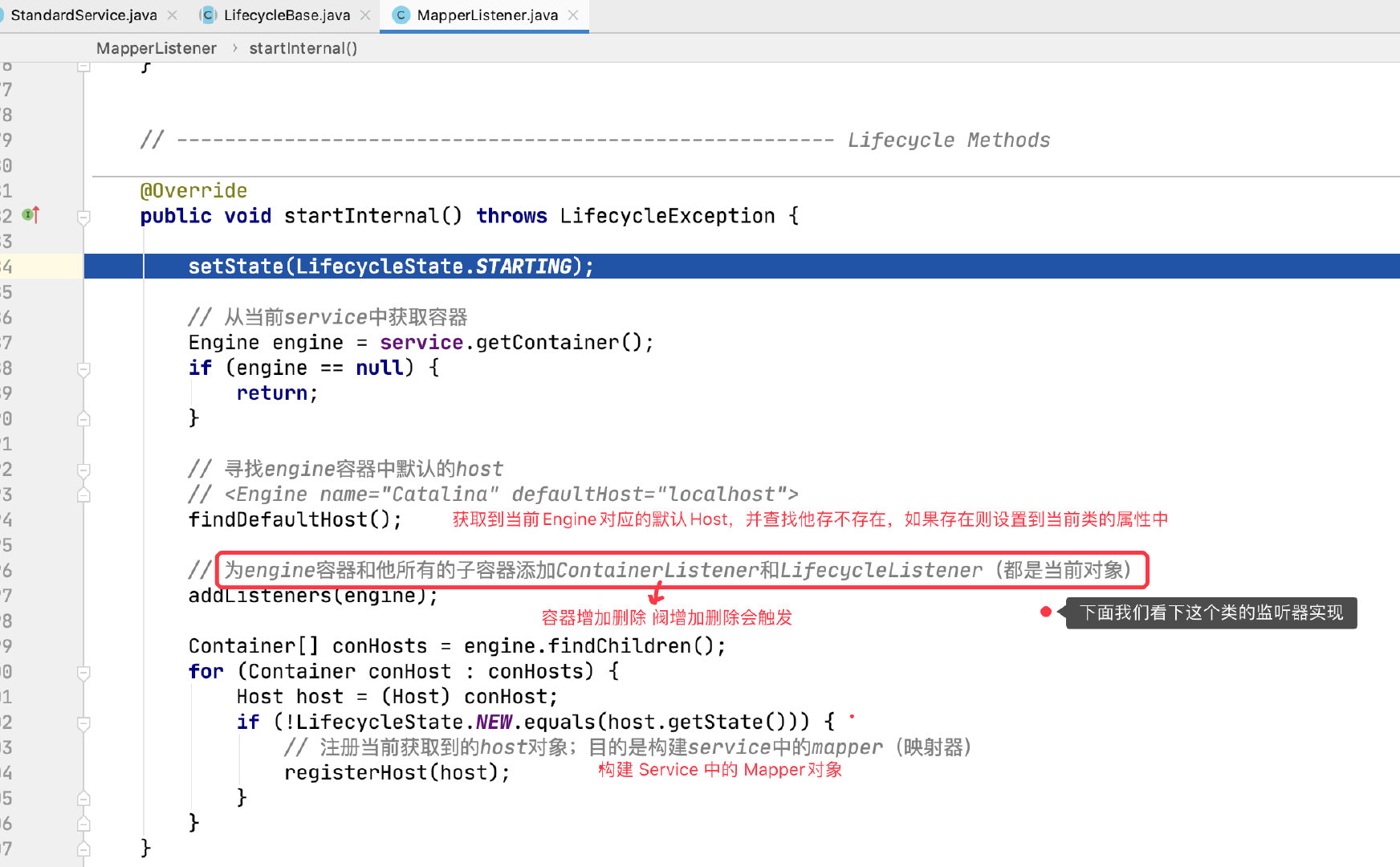
Task: Click the 'Lifecycle Methods' comment heading
Action: click(x=949, y=140)
